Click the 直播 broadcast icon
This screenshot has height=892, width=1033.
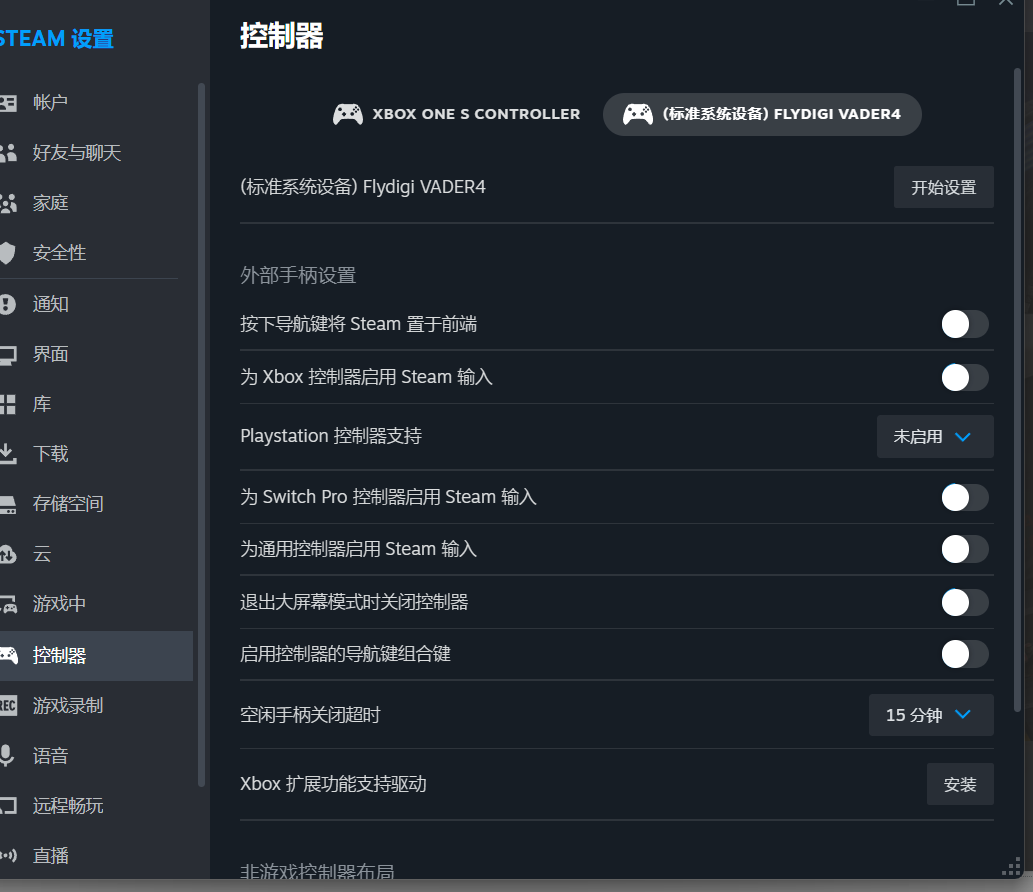[x=8, y=855]
